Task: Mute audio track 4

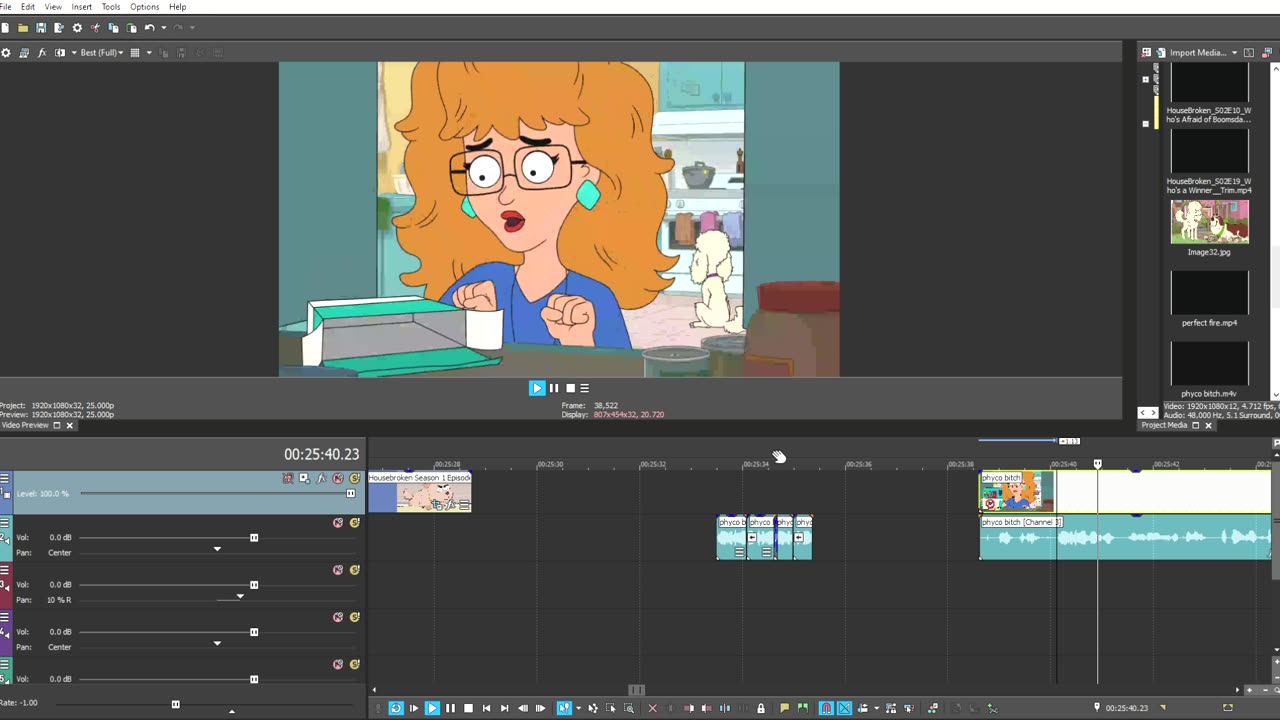Action: [x=338, y=617]
